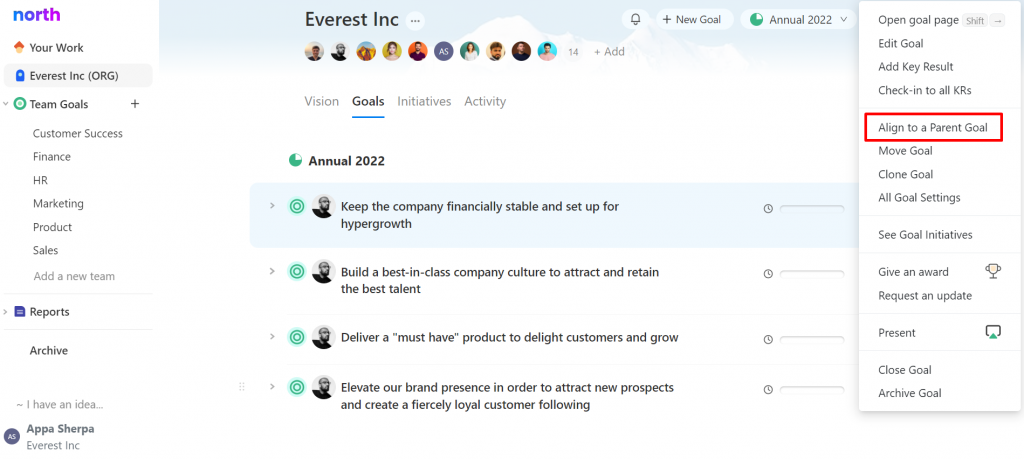This screenshot has width=1024, height=459.
Task: Open the Annual 2022 period dropdown
Action: point(798,20)
